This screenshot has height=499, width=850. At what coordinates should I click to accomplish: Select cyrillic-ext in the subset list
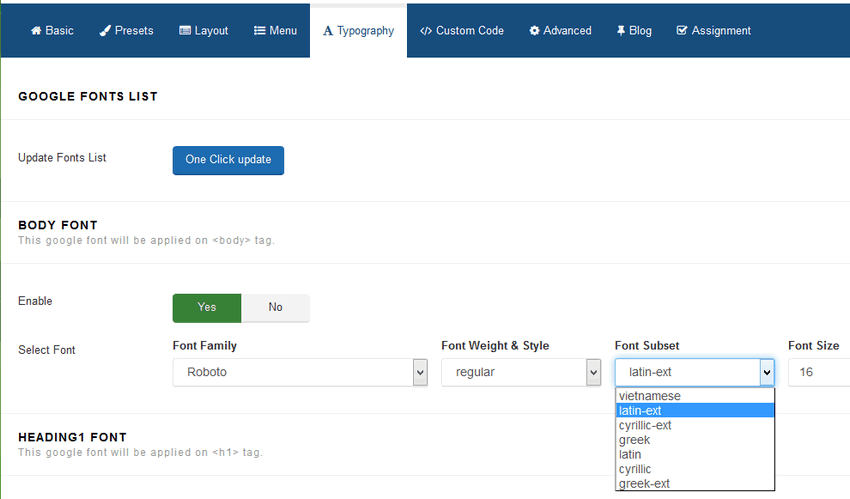pyautogui.click(x=645, y=425)
